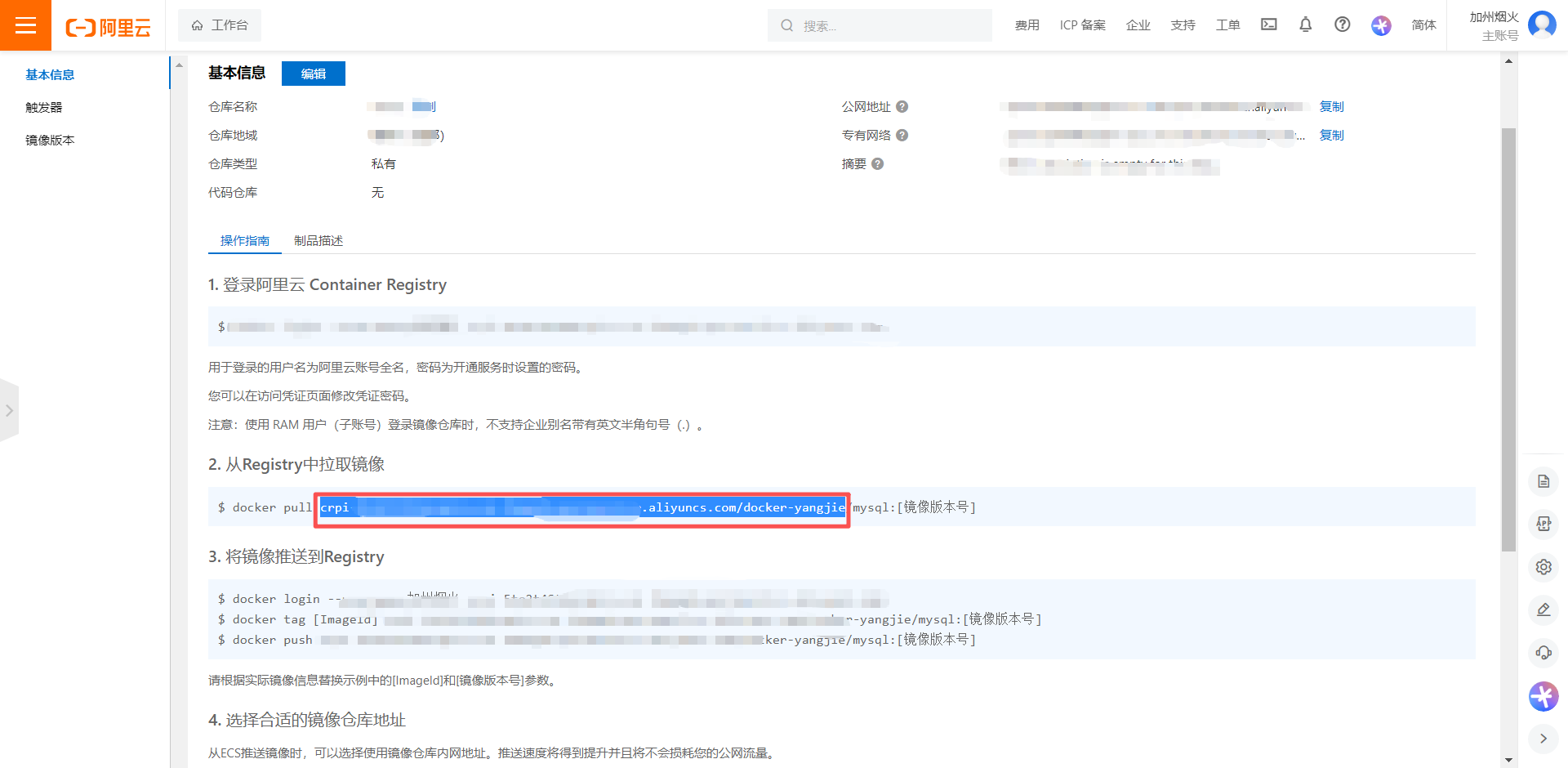Switch to the 操作指南 tab
Viewport: 1568px width, 768px height.
click(245, 240)
